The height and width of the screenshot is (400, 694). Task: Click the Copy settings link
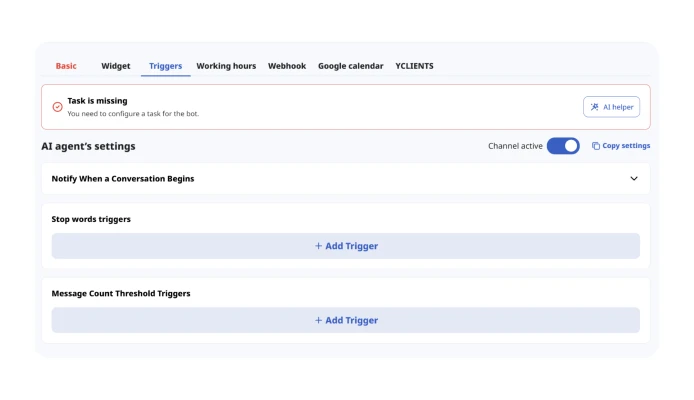[x=626, y=146]
